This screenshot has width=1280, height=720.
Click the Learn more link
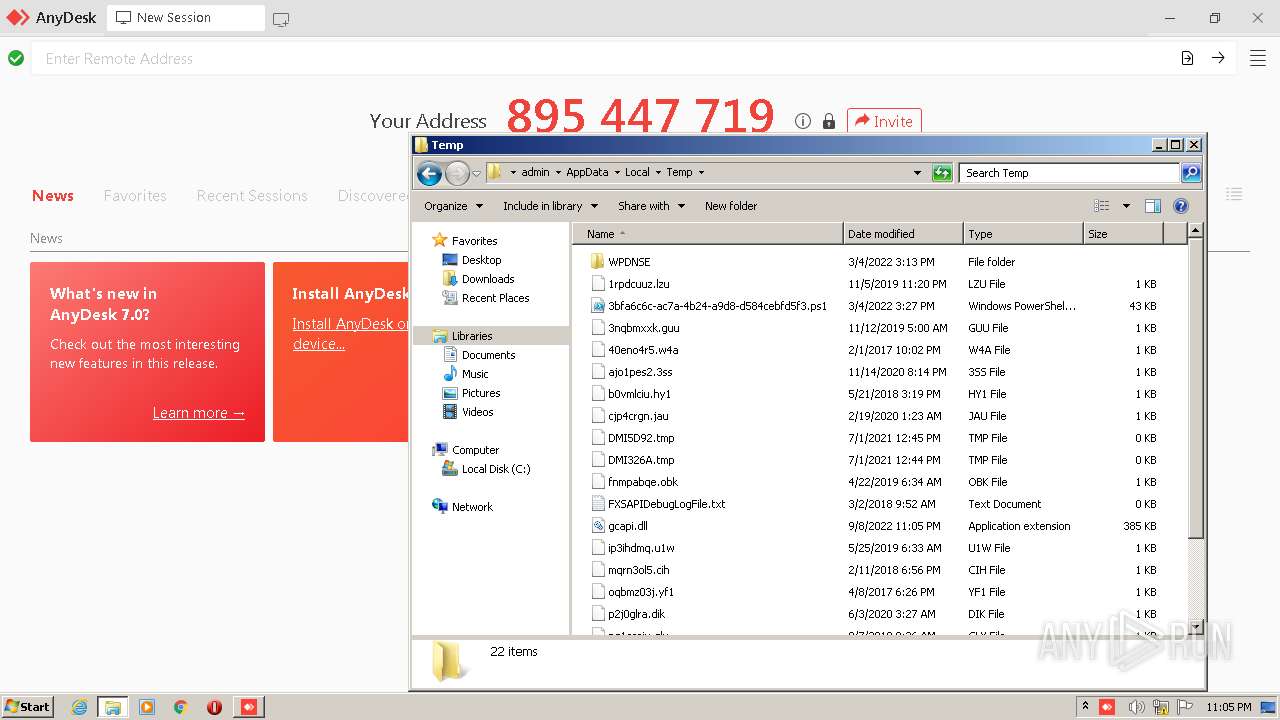(x=199, y=413)
